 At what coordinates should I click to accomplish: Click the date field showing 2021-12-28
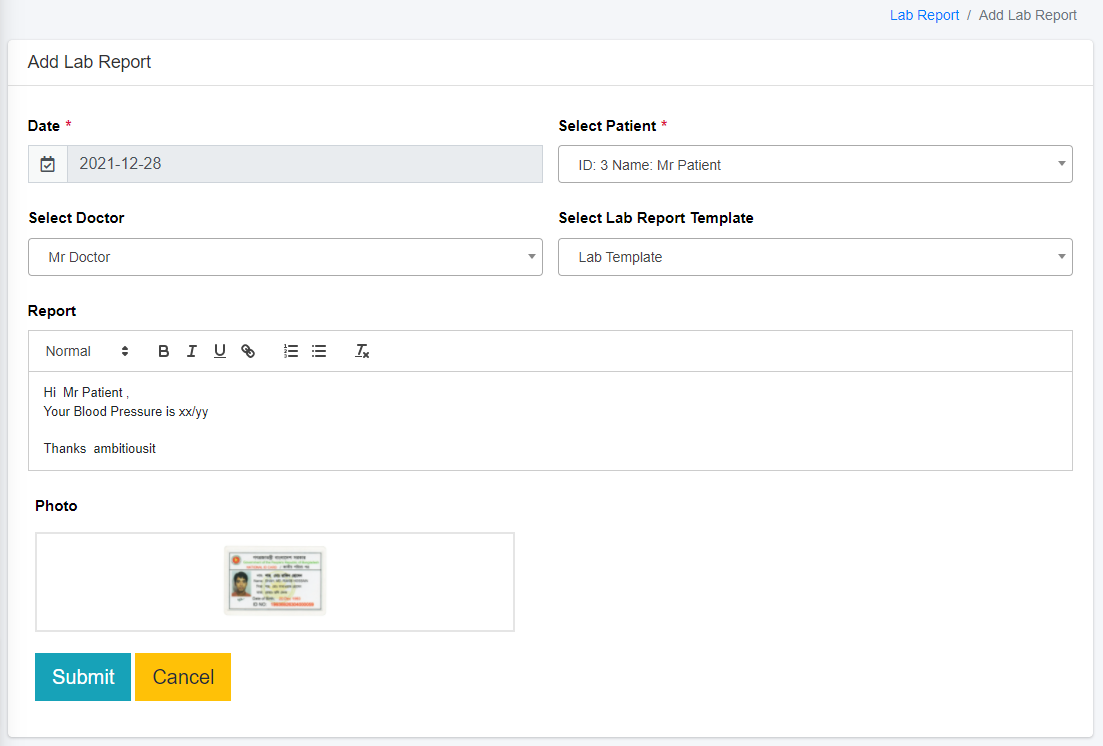(304, 164)
